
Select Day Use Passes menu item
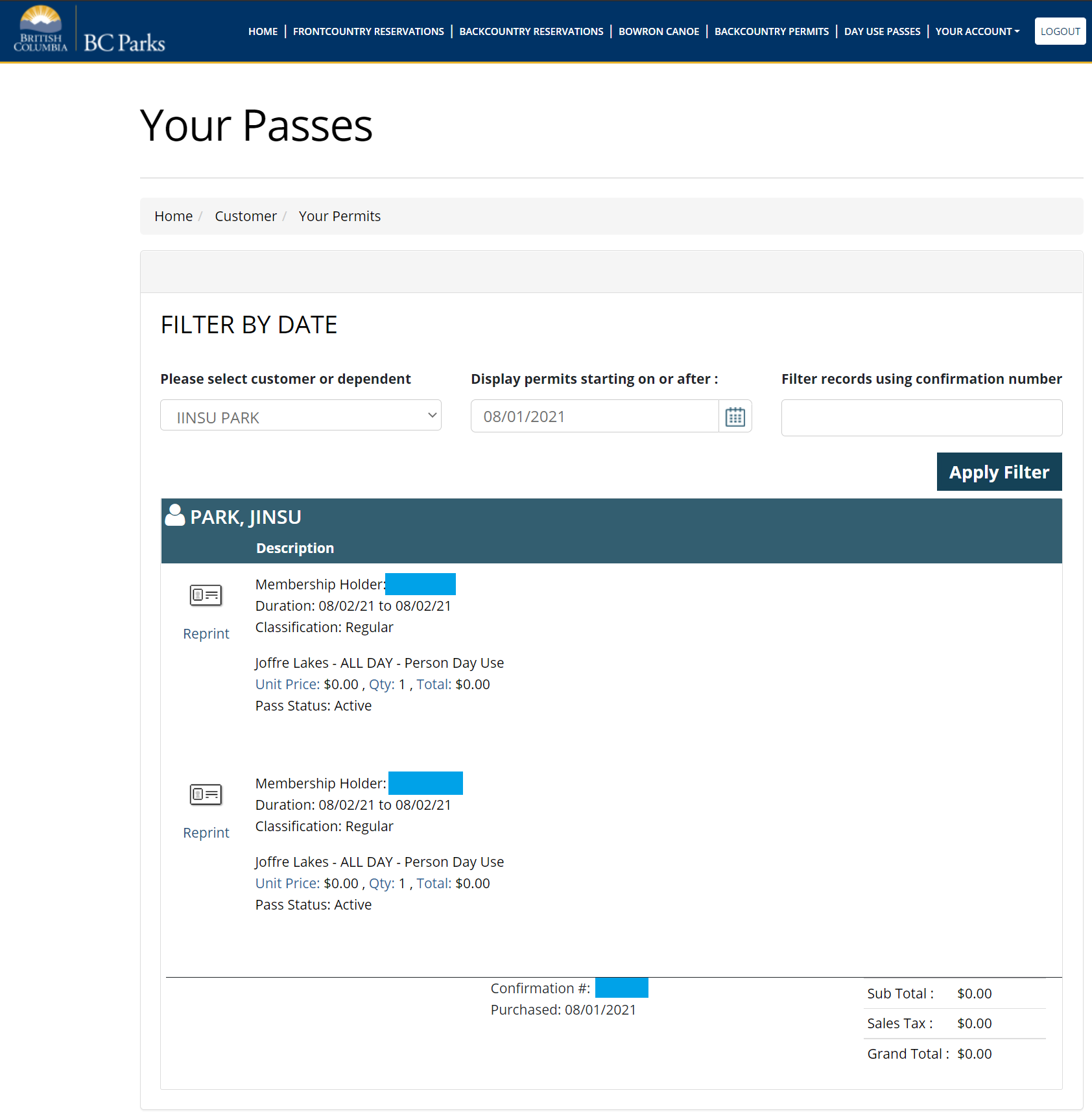click(x=882, y=31)
